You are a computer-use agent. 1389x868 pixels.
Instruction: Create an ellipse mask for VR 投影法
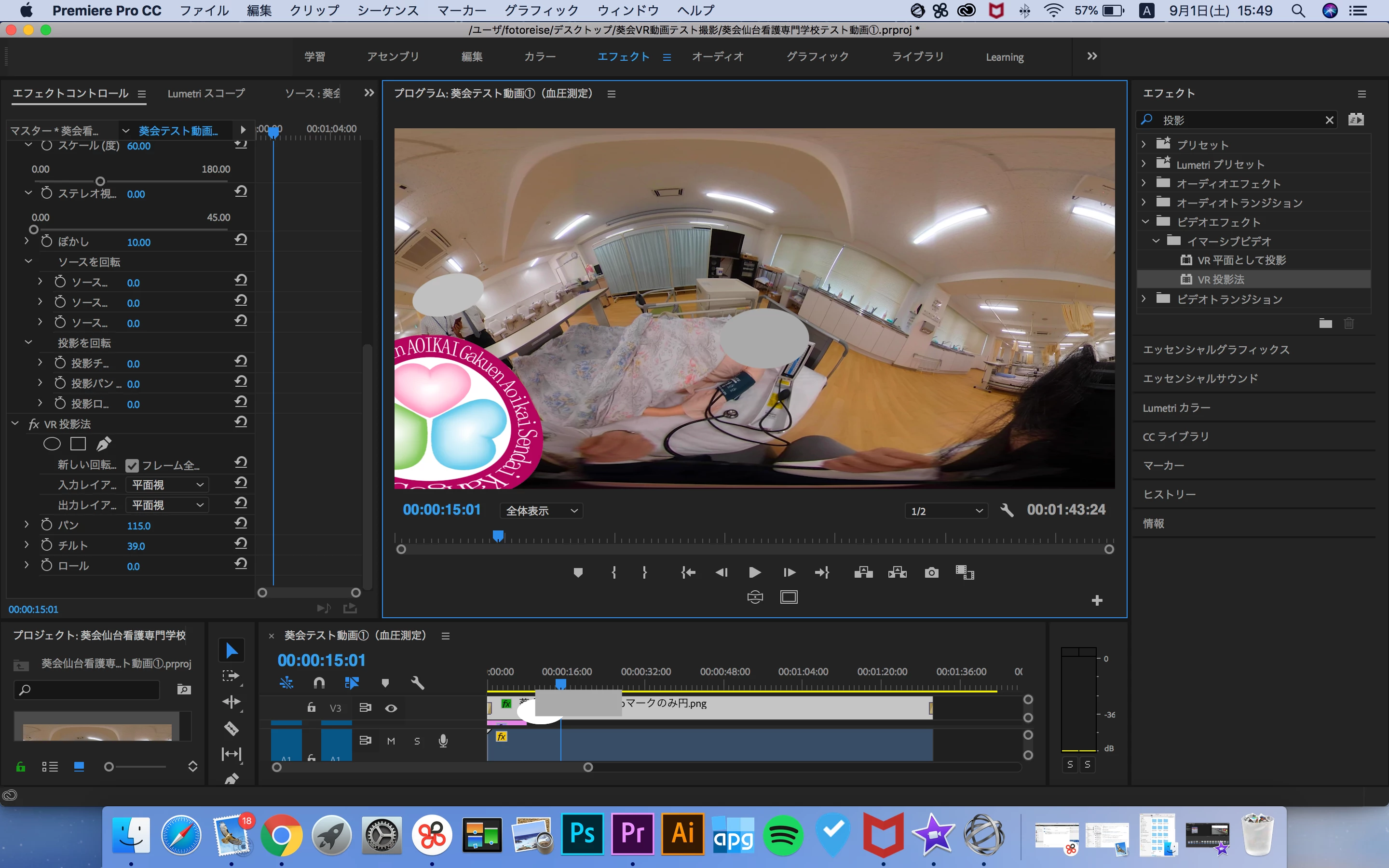coord(52,444)
